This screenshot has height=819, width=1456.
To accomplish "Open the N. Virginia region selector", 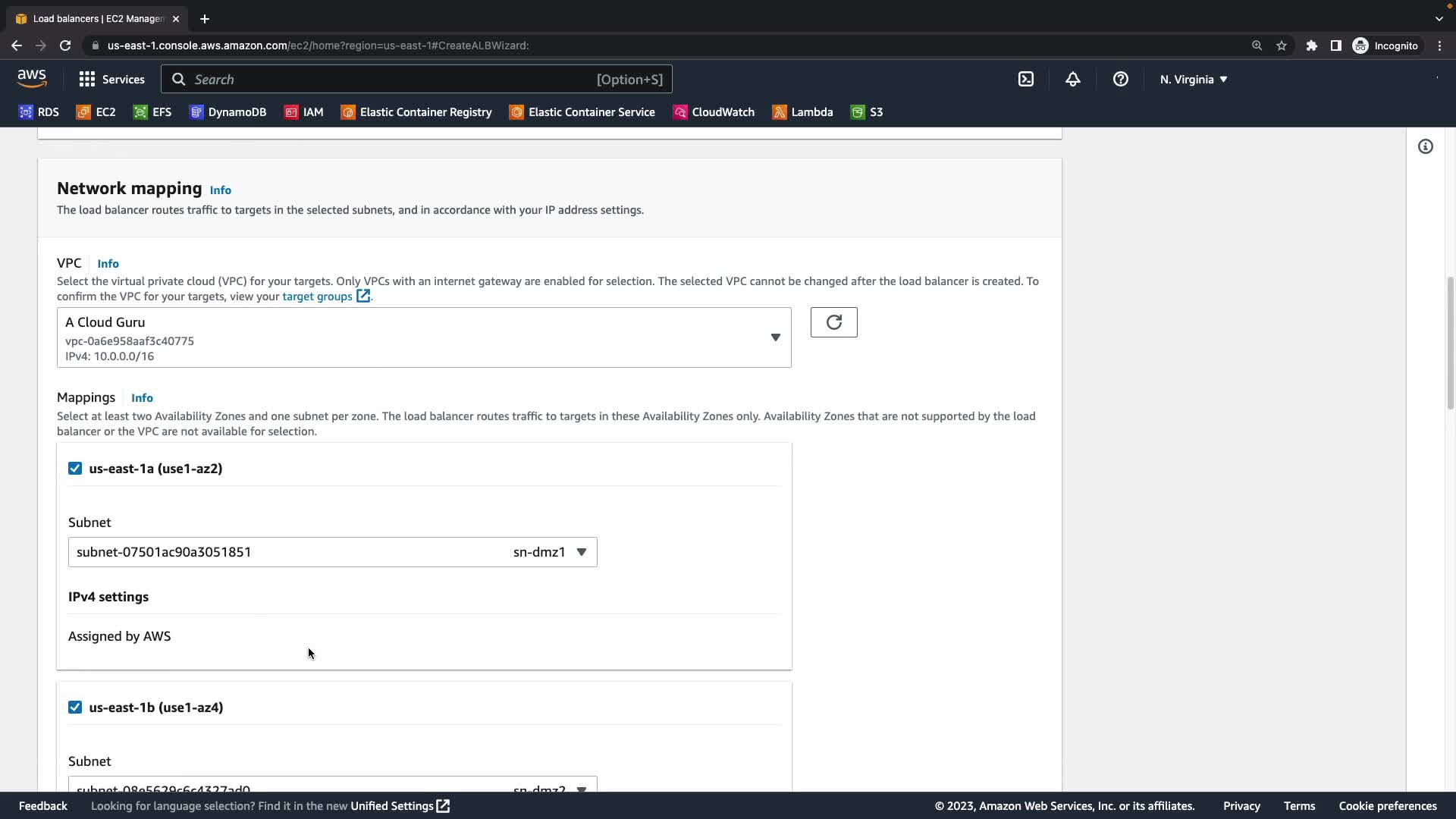I will click(1193, 79).
